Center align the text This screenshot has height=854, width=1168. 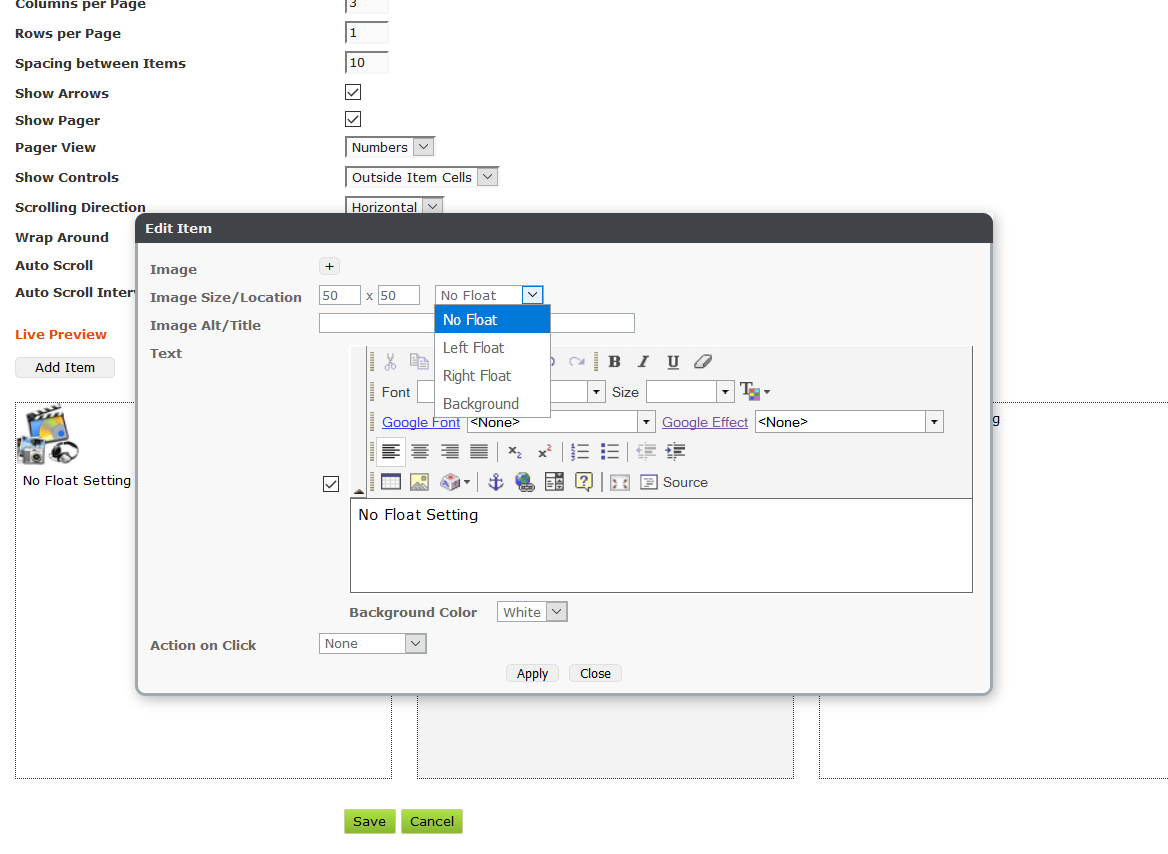point(420,452)
